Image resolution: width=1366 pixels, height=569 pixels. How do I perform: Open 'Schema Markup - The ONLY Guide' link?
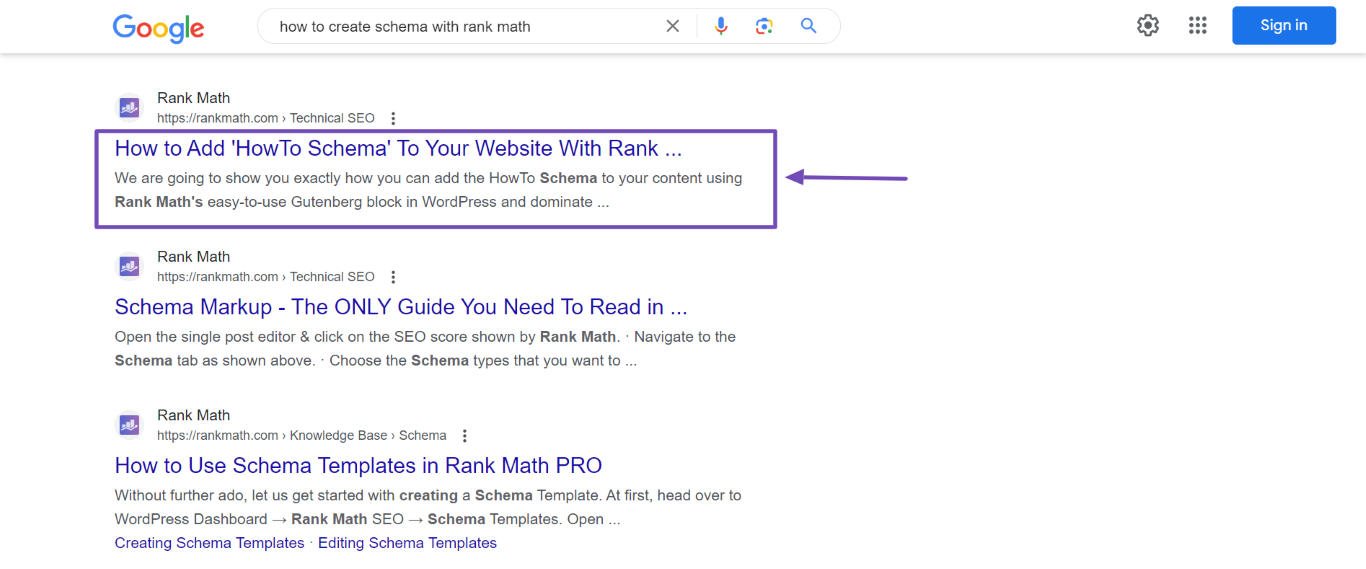point(401,307)
